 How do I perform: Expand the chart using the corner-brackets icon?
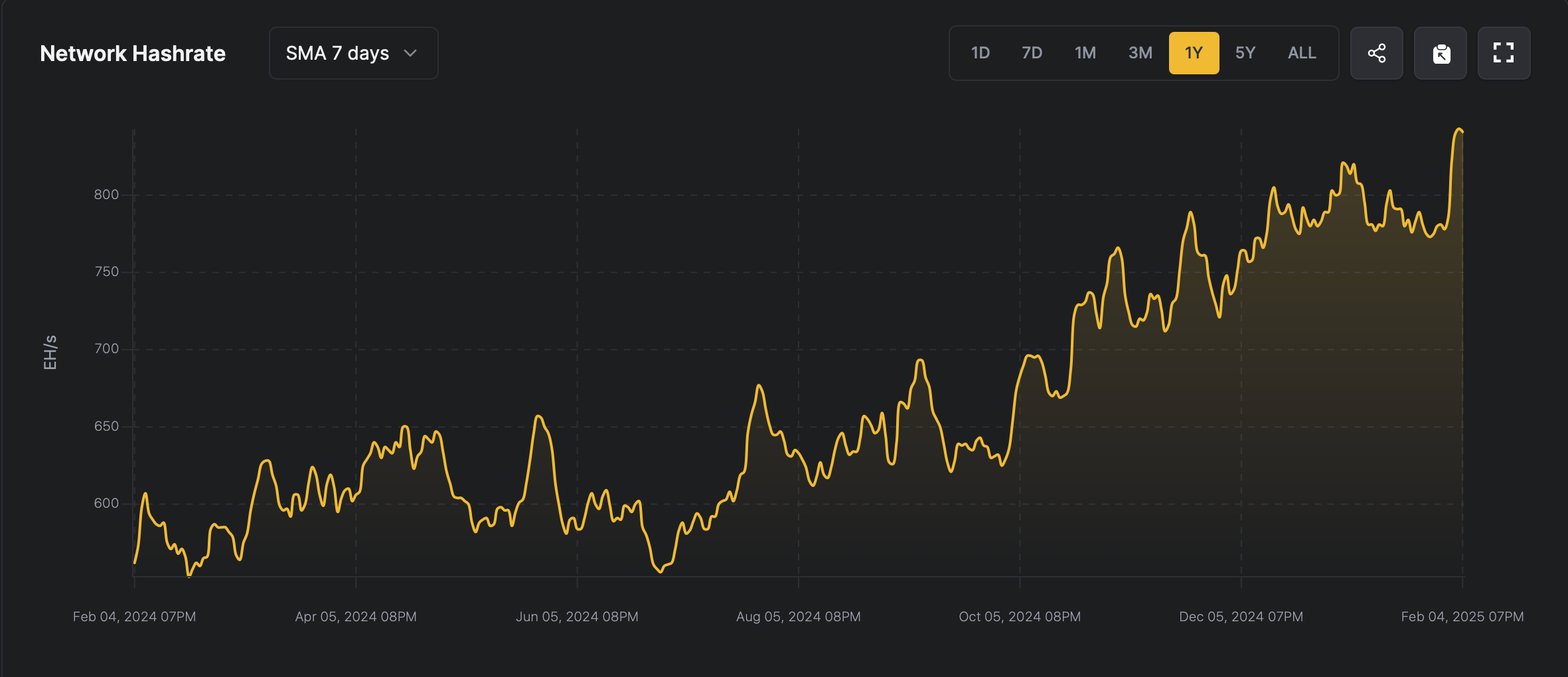pyautogui.click(x=1504, y=53)
